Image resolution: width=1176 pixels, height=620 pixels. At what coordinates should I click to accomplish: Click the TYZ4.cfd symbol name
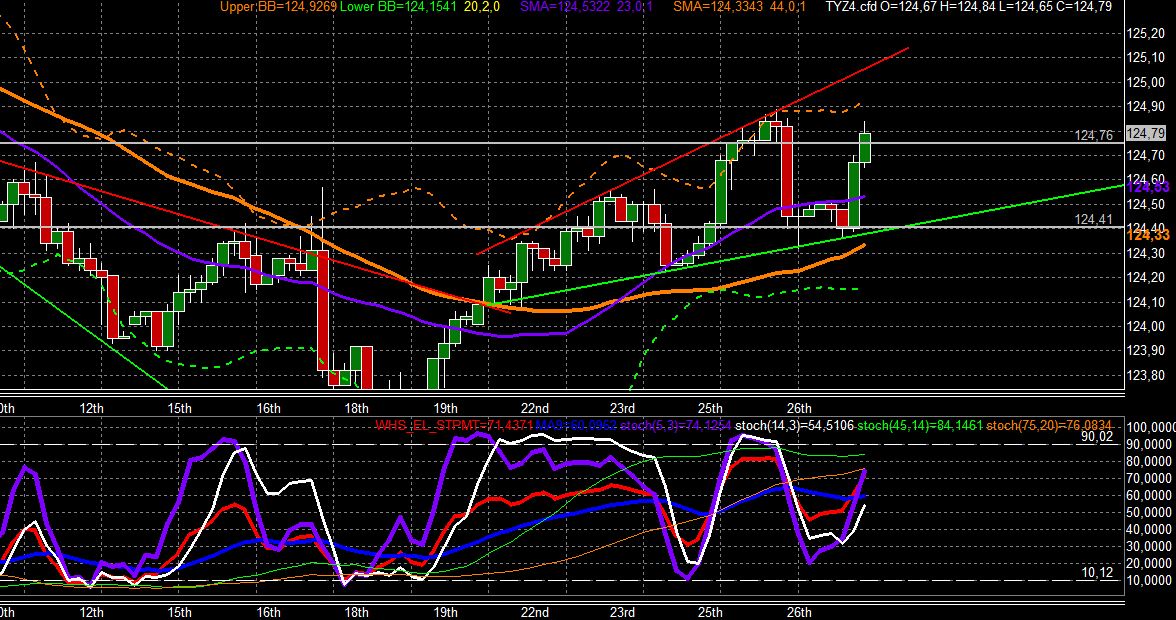click(853, 7)
